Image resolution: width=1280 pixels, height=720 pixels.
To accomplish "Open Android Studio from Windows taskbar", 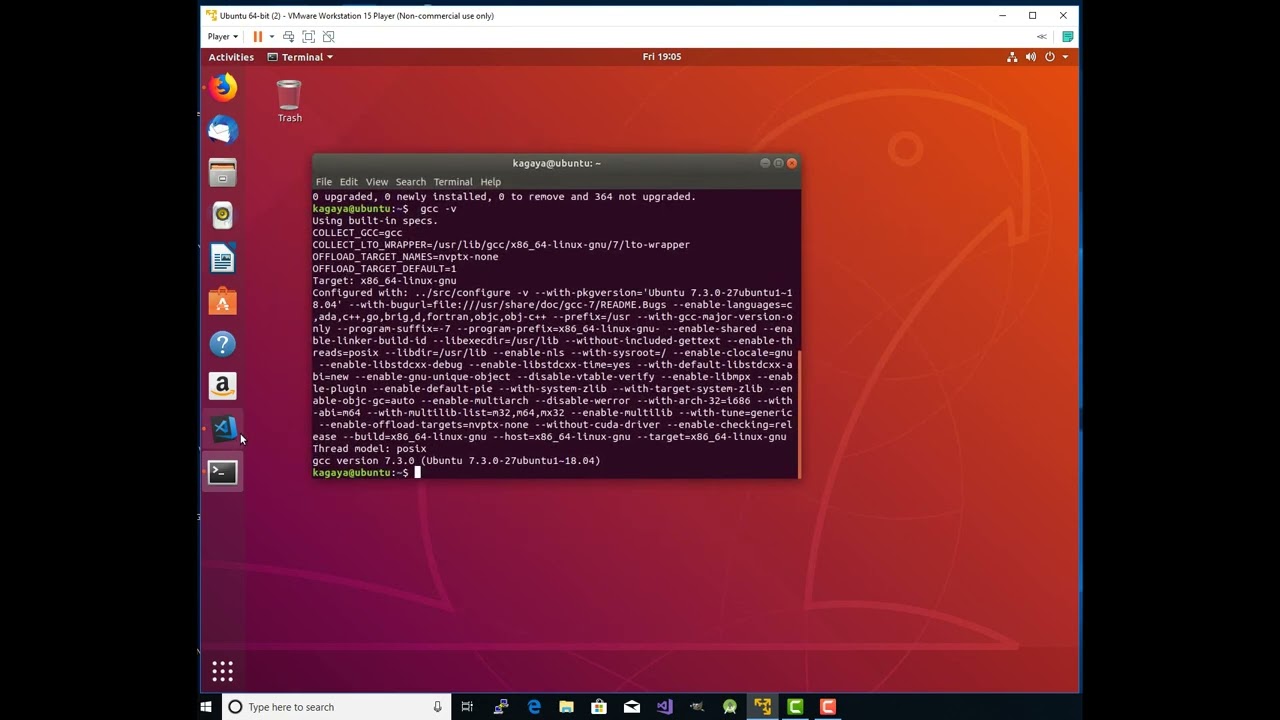I will click(x=730, y=707).
